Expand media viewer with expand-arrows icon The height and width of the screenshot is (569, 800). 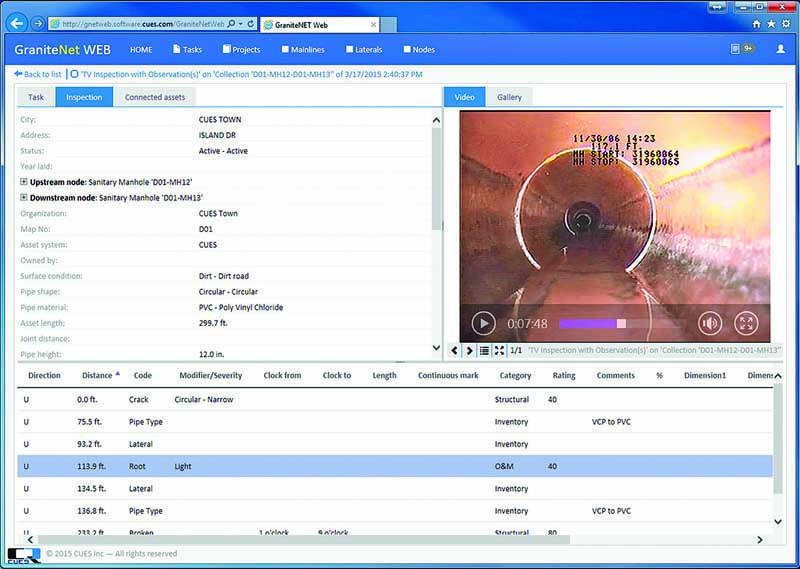pyautogui.click(x=499, y=351)
